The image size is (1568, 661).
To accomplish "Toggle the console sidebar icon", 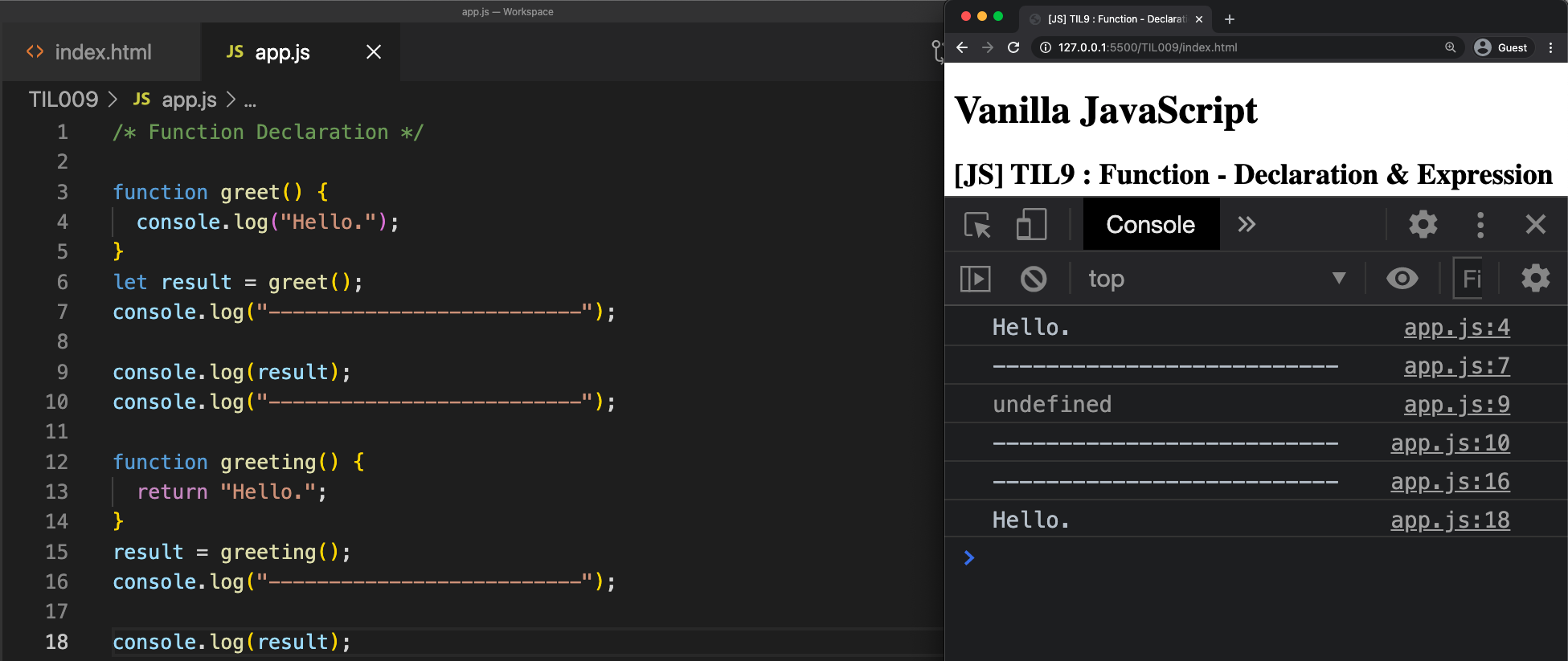I will point(976,279).
